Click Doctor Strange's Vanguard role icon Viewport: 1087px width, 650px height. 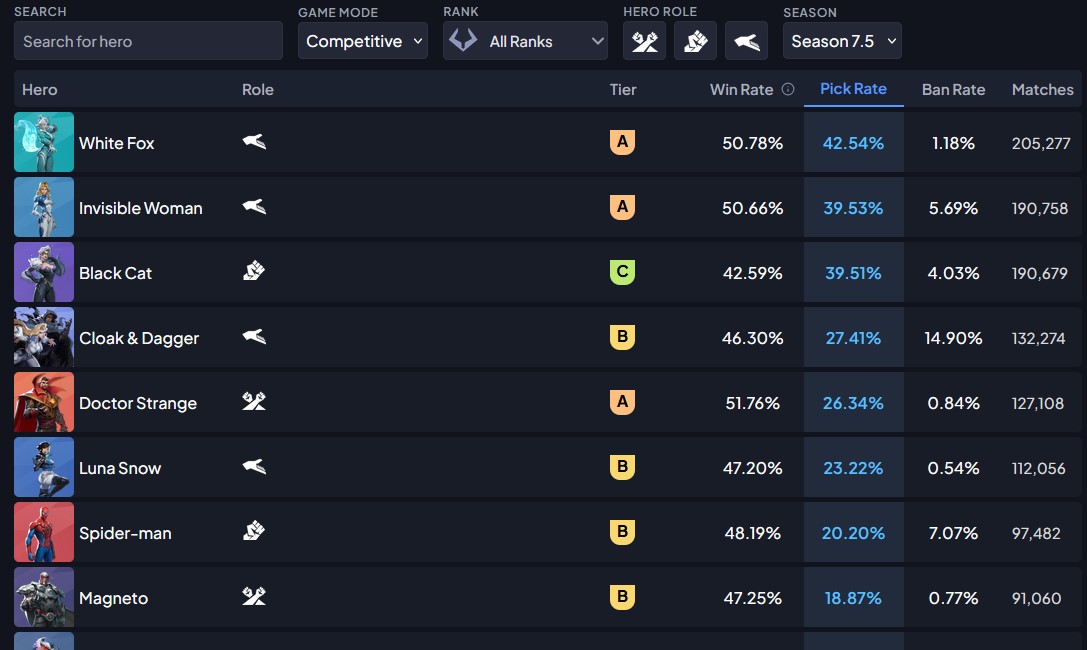pyautogui.click(x=254, y=401)
